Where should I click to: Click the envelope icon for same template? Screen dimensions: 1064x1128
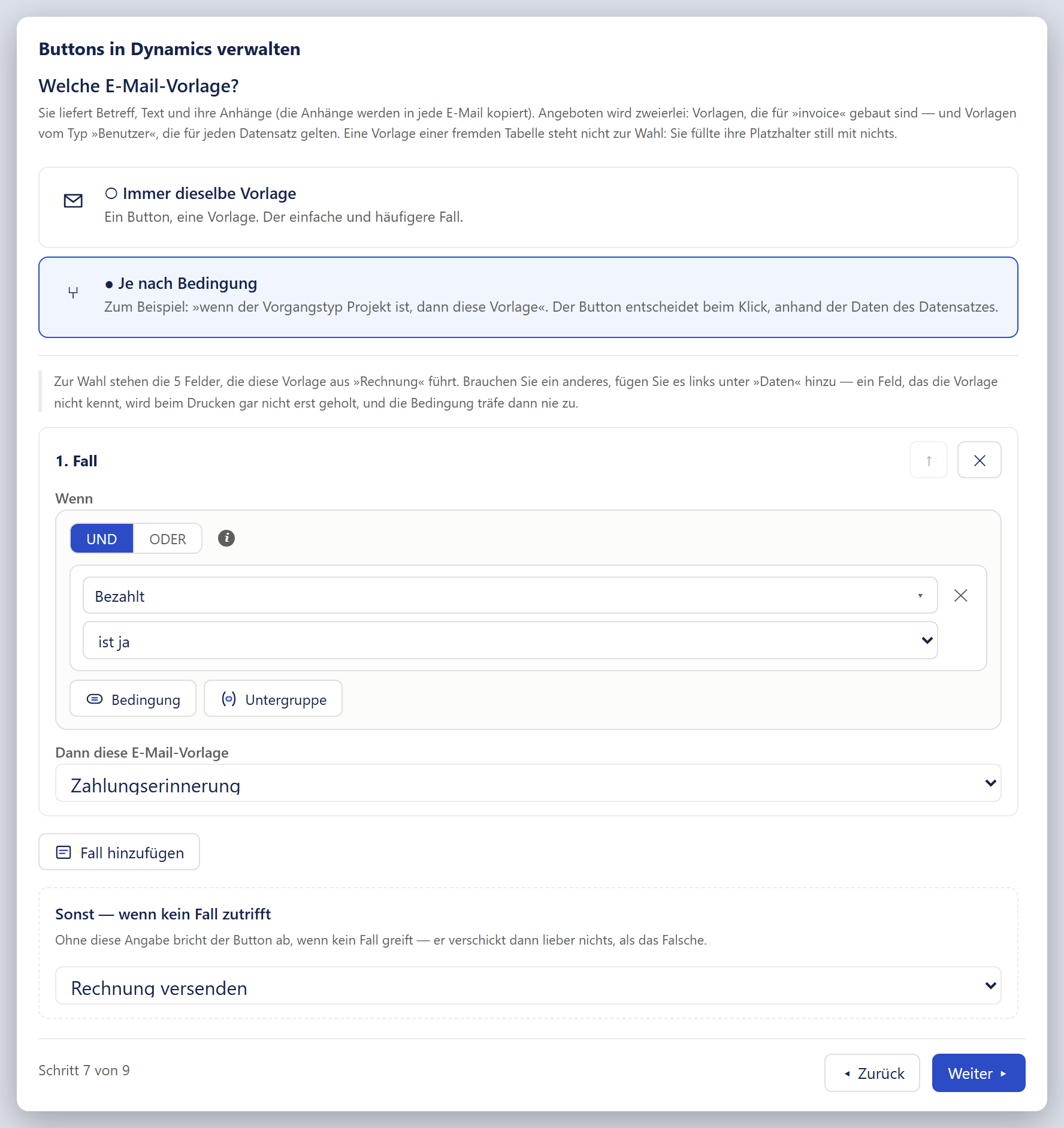73,201
